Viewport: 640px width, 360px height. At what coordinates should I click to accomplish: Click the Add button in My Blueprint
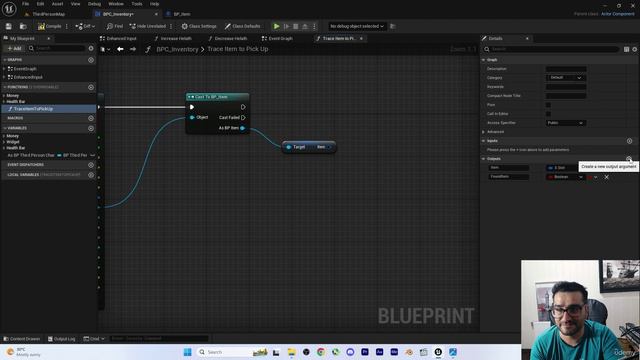click(x=14, y=48)
